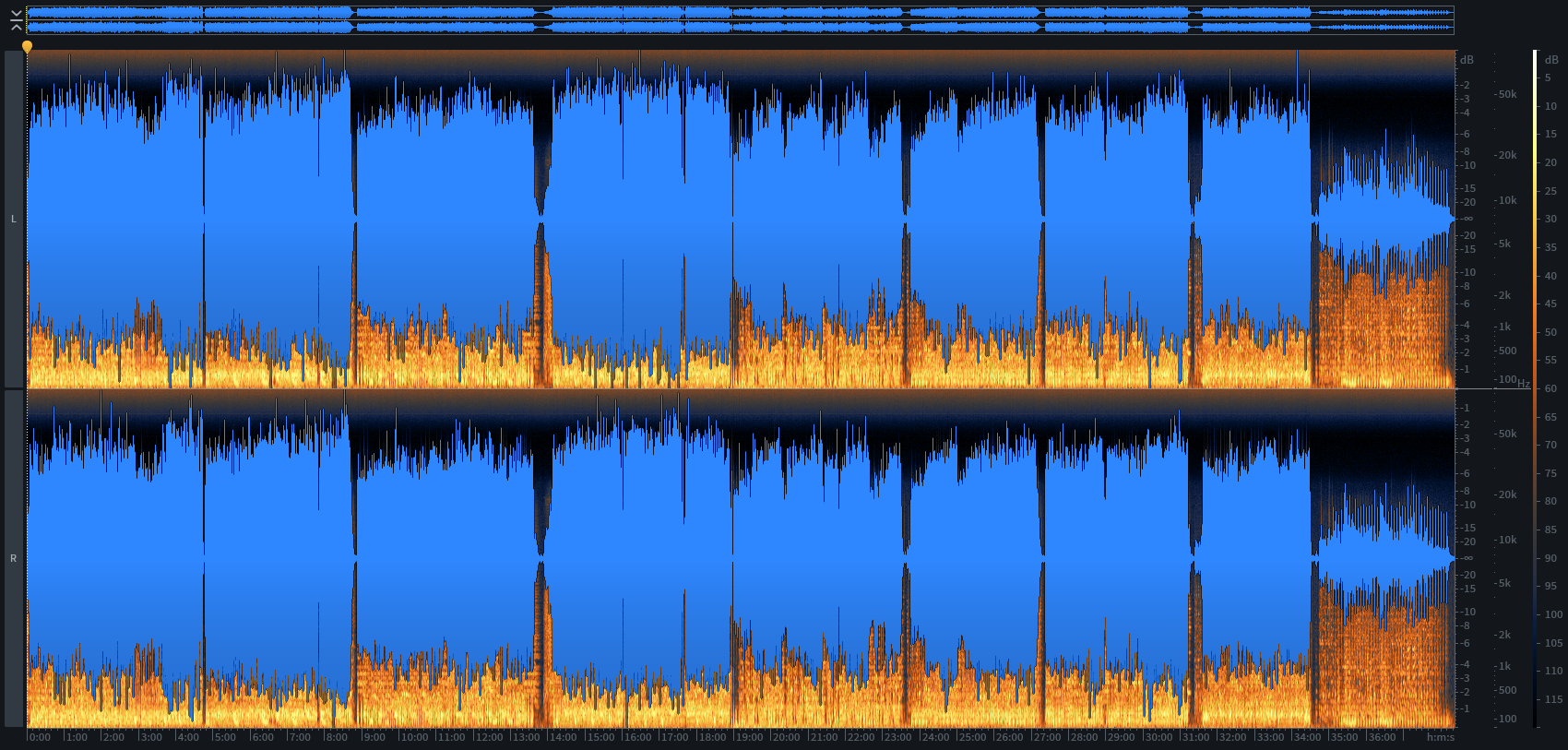Click the dB label above the amplitude scale
The width and height of the screenshot is (1568, 750).
(1467, 60)
